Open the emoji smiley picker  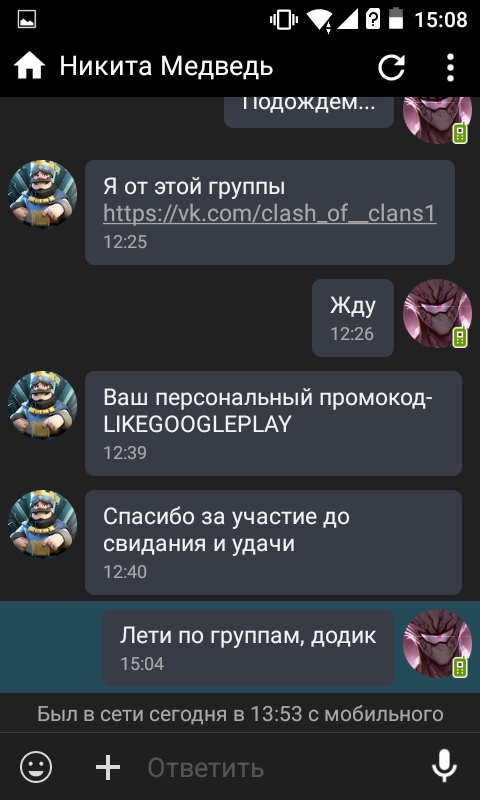pyautogui.click(x=36, y=766)
